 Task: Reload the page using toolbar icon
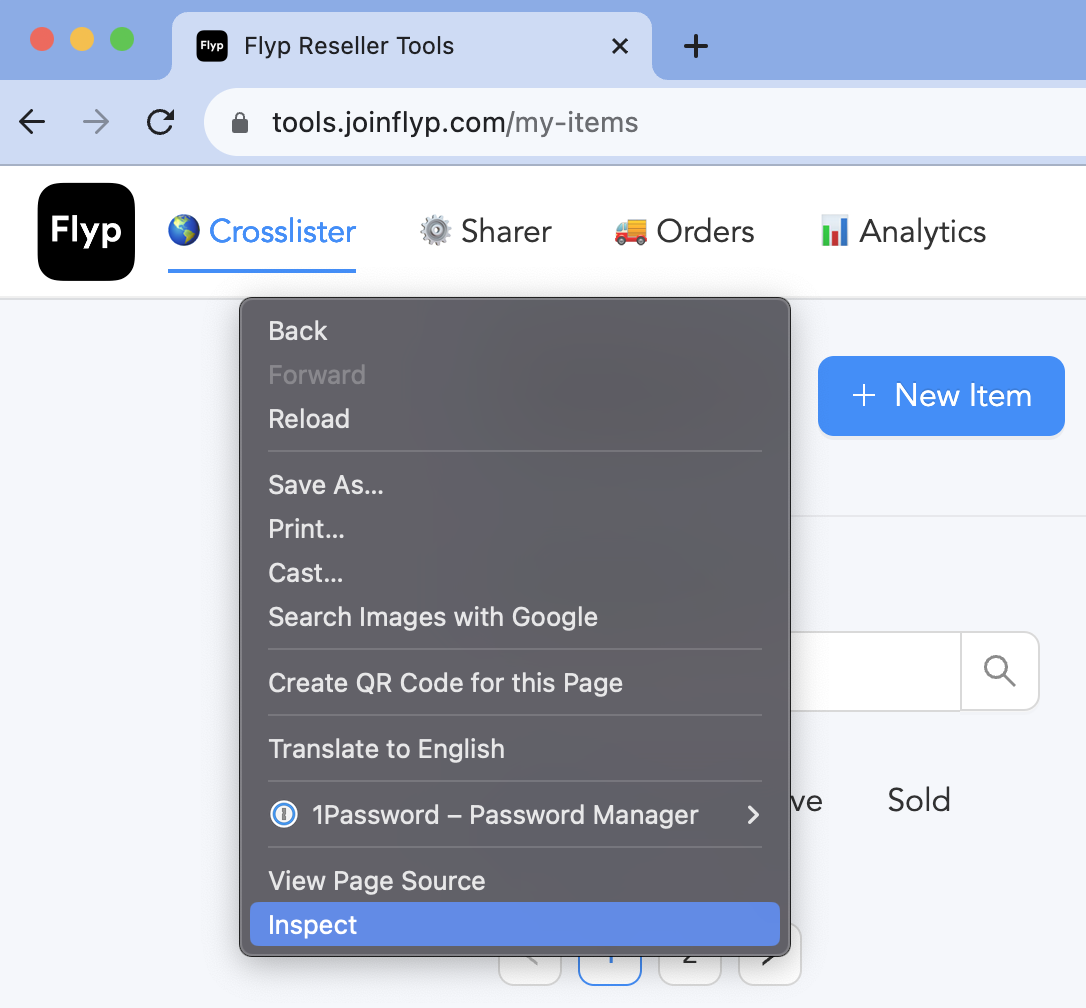tap(160, 123)
